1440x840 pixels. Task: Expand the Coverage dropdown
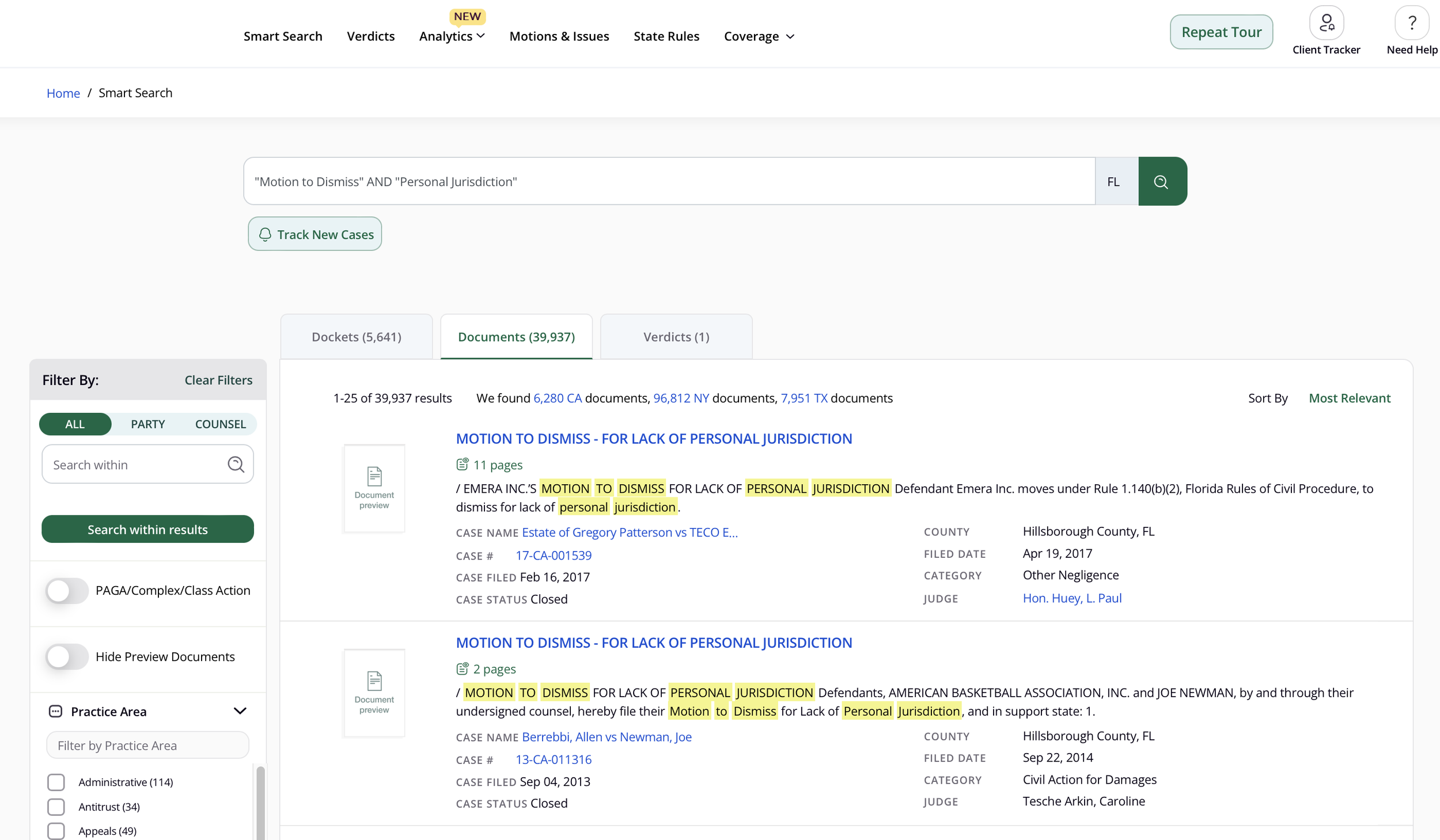(x=759, y=36)
